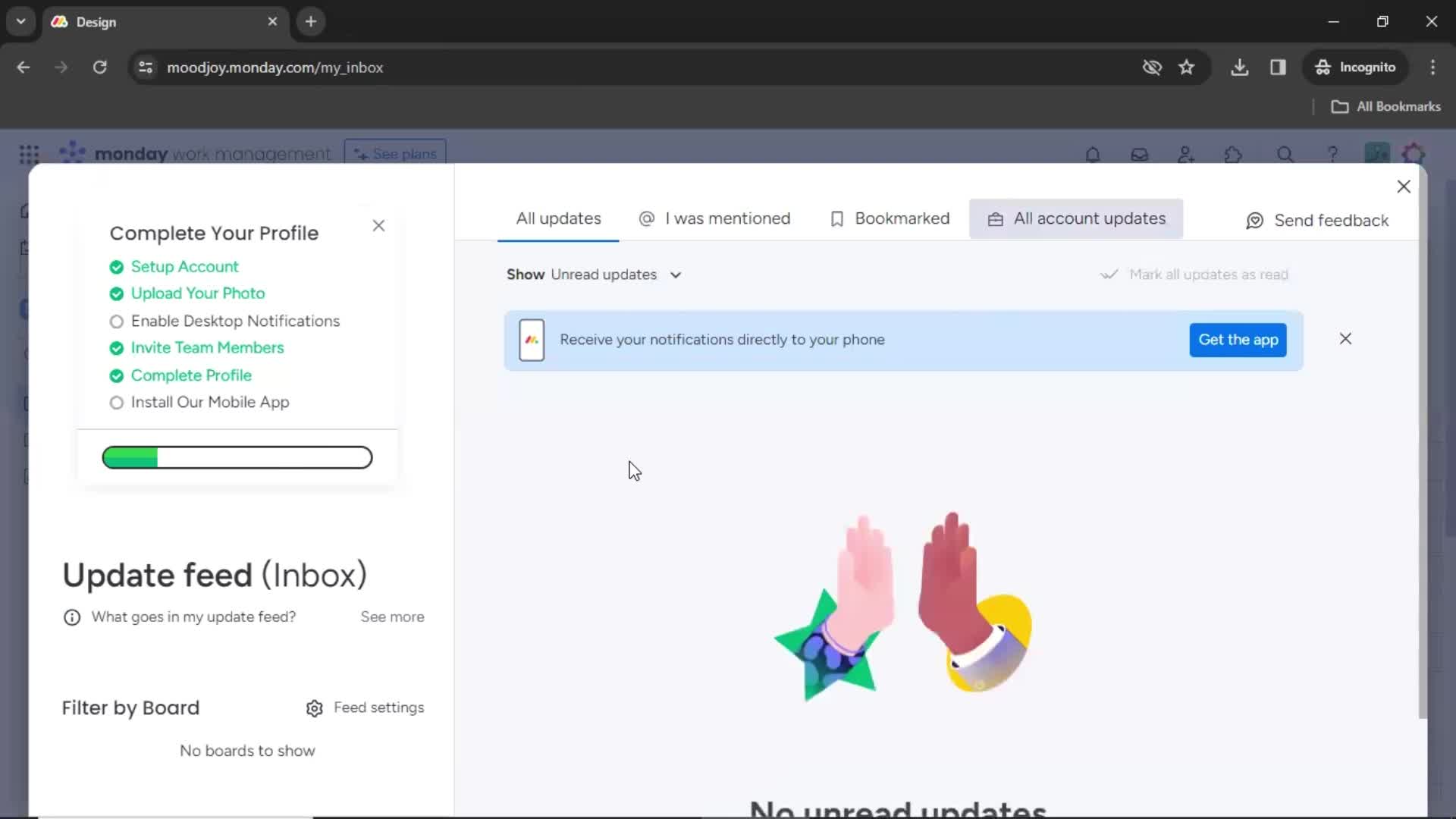Click the apps grid icon top left
The width and height of the screenshot is (1456, 819).
27,154
